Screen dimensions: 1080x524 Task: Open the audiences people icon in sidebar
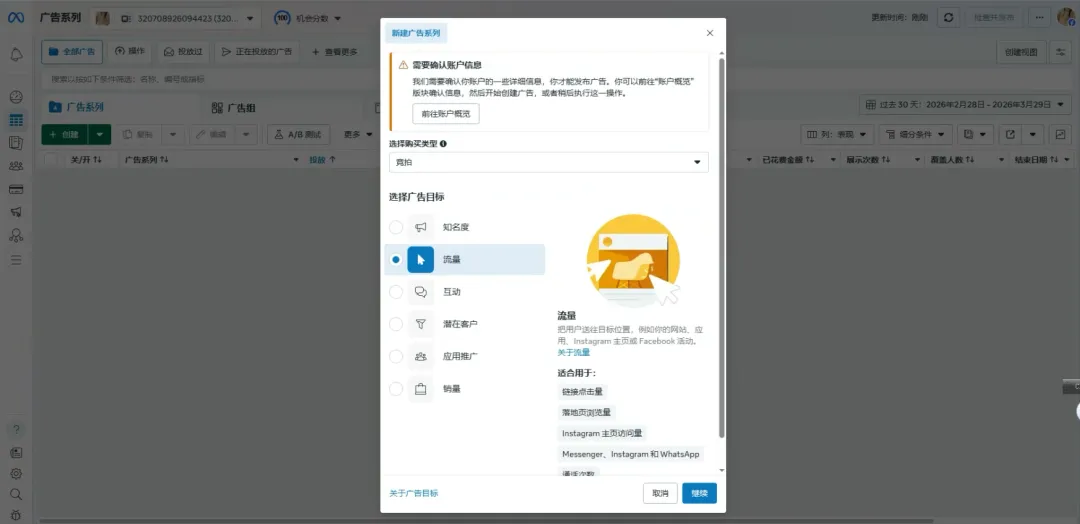(16, 166)
